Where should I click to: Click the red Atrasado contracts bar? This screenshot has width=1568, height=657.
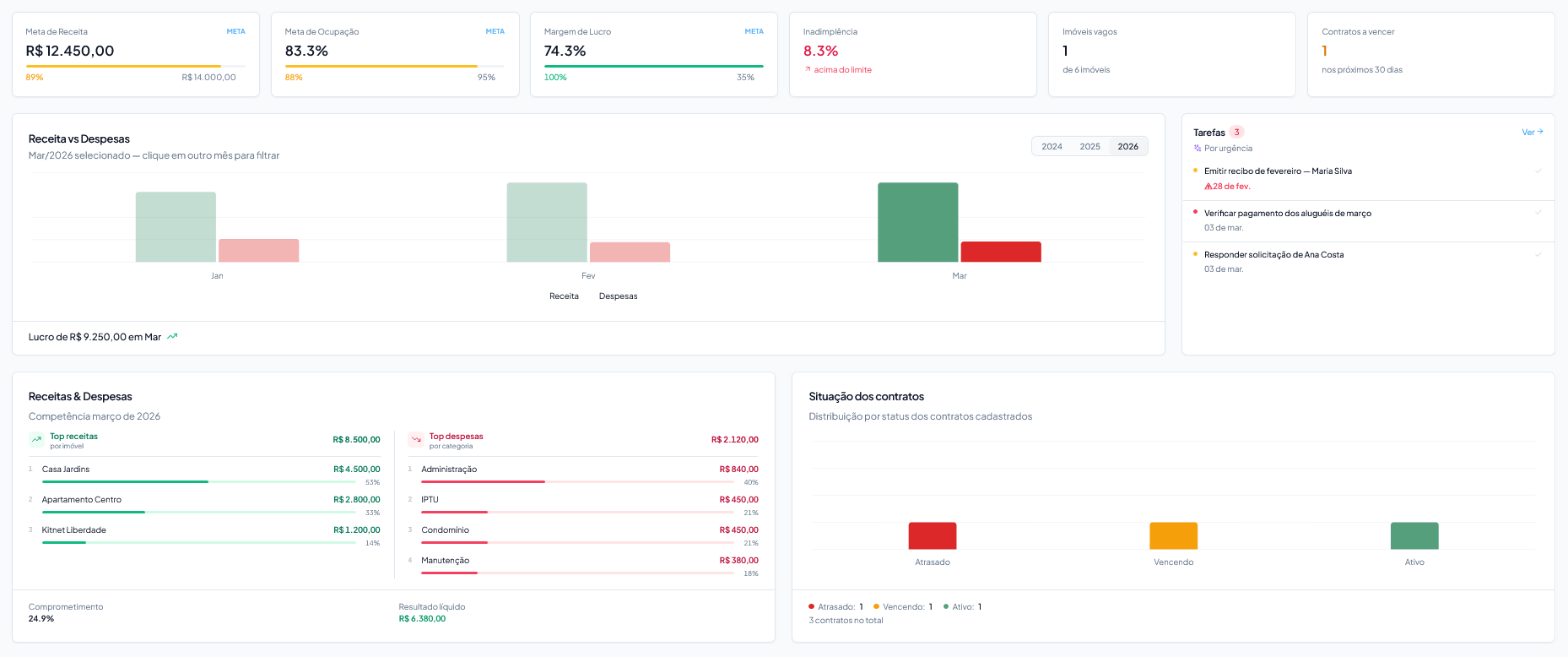coord(932,535)
